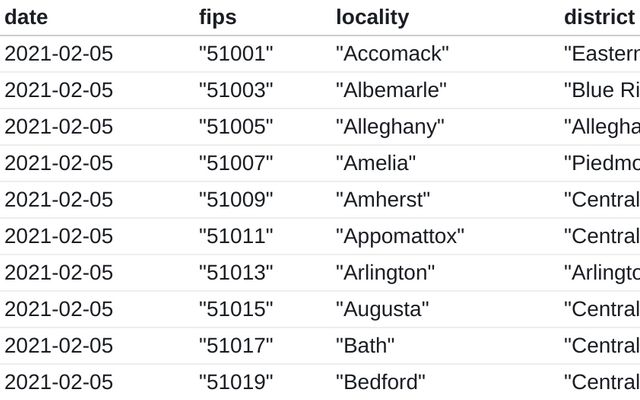The image size is (640, 400).
Task: Click the "Bath" locality cell
Action: pos(365,345)
